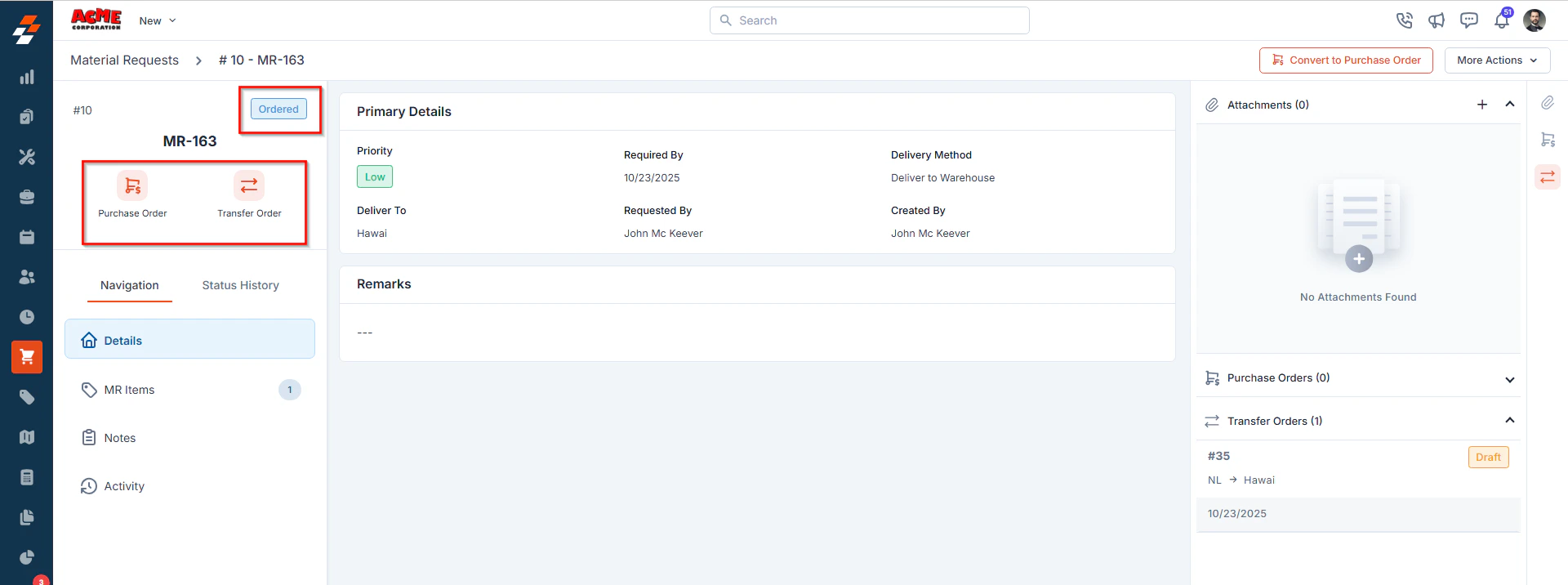This screenshot has height=585, width=1568.
Task: Click the MR Items count badge
Action: (290, 390)
